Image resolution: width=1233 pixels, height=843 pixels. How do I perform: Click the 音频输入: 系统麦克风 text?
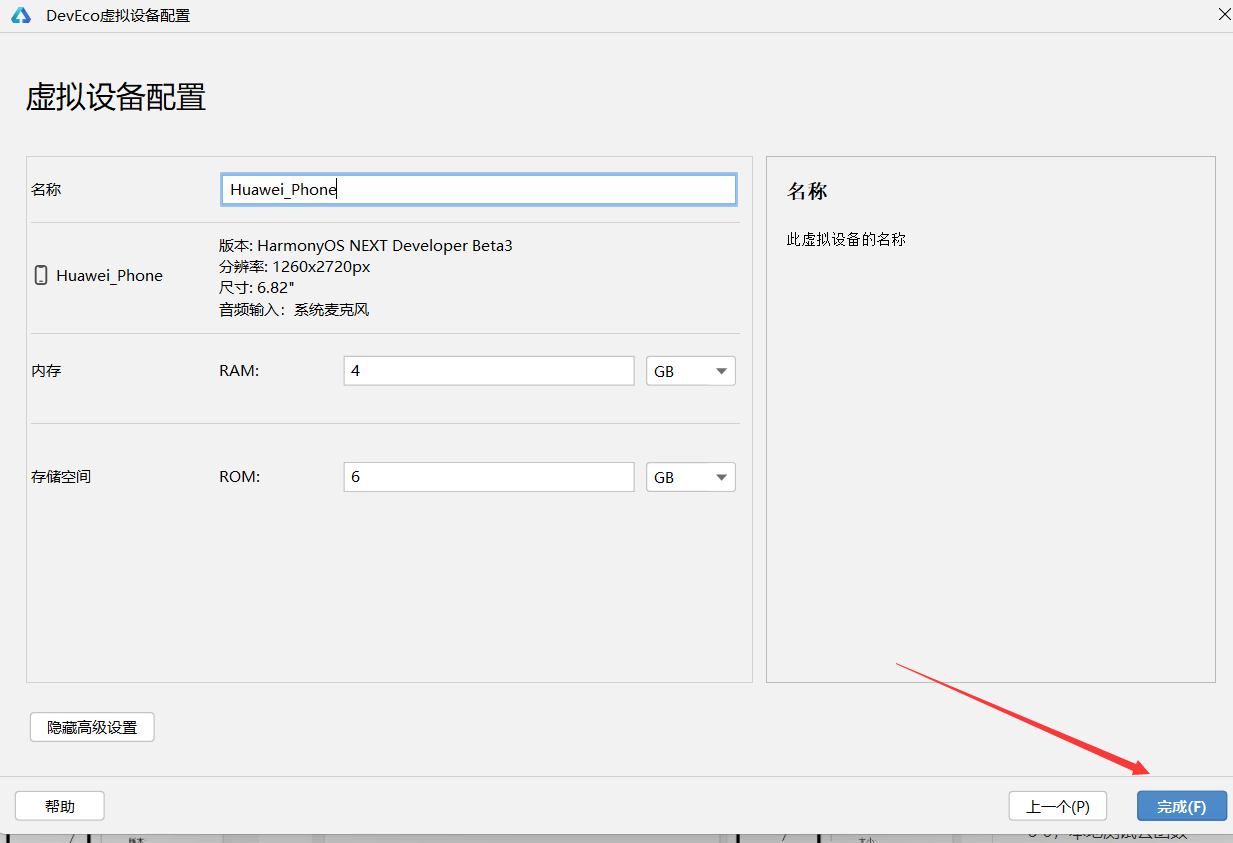[294, 310]
